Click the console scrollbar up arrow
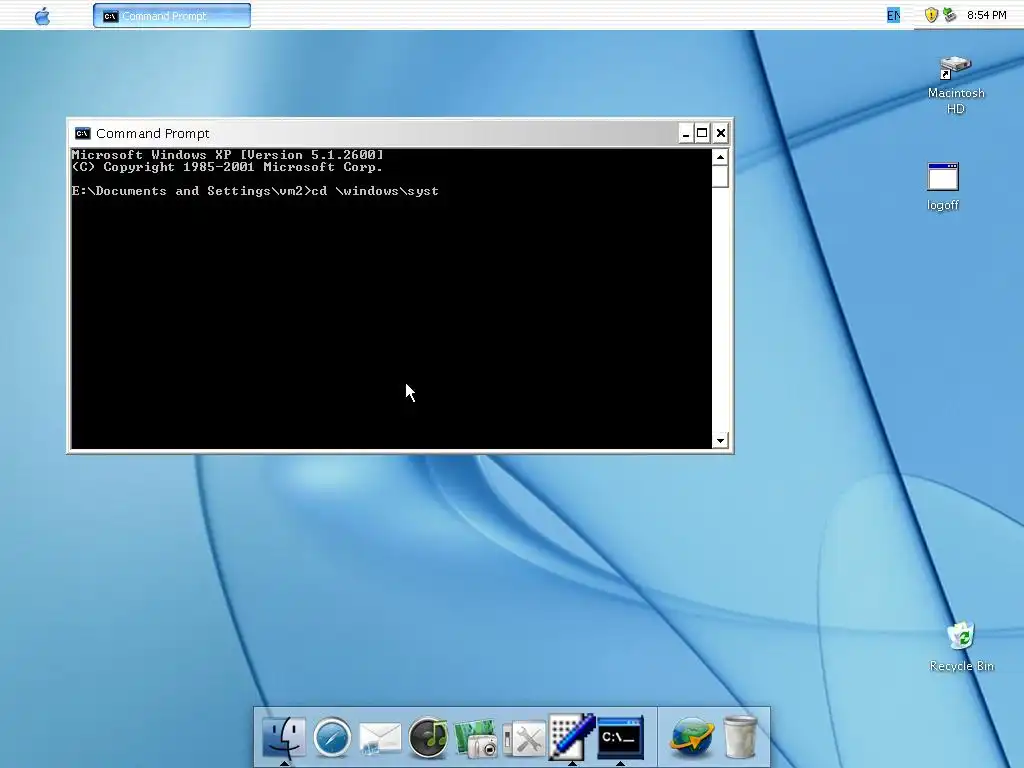This screenshot has width=1024, height=768. [x=720, y=157]
